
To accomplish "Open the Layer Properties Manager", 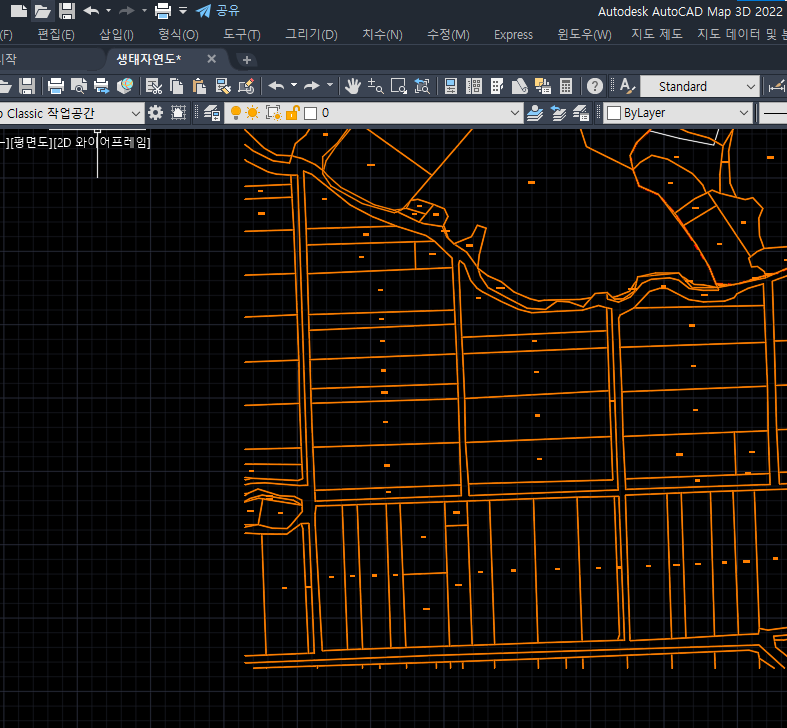I will click(212, 113).
